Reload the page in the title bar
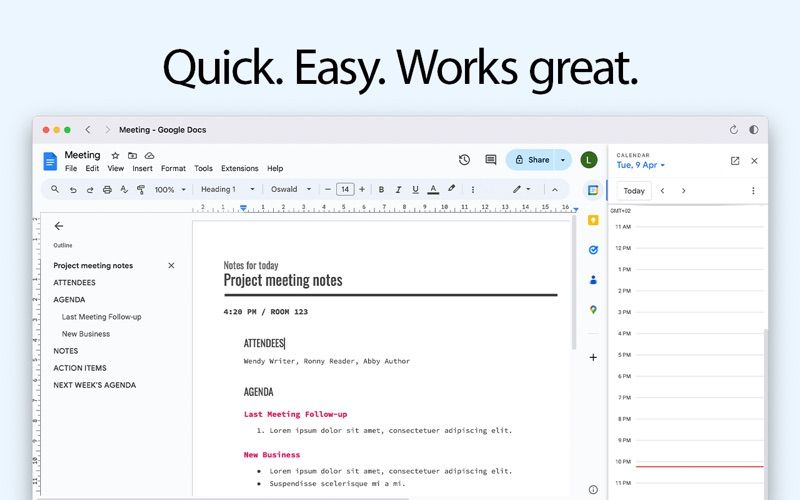This screenshot has width=800, height=500. 733,130
